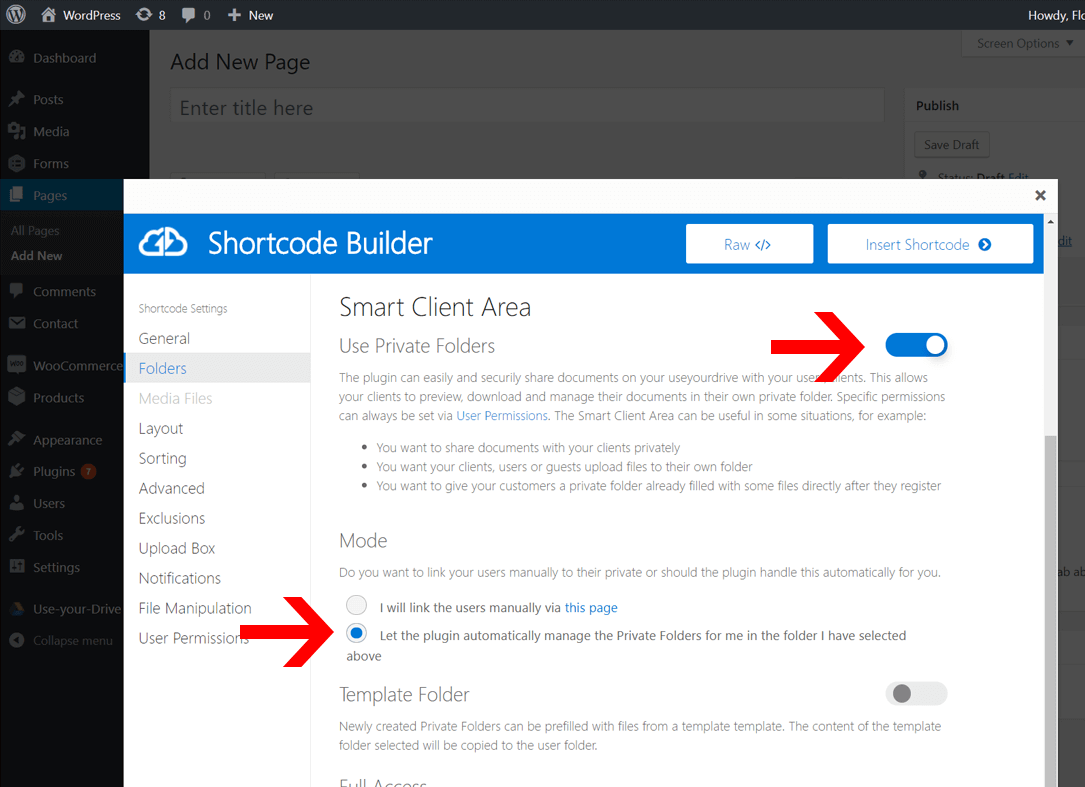Image resolution: width=1085 pixels, height=787 pixels.
Task: Open the WordPress site home icon
Action: (x=48, y=15)
